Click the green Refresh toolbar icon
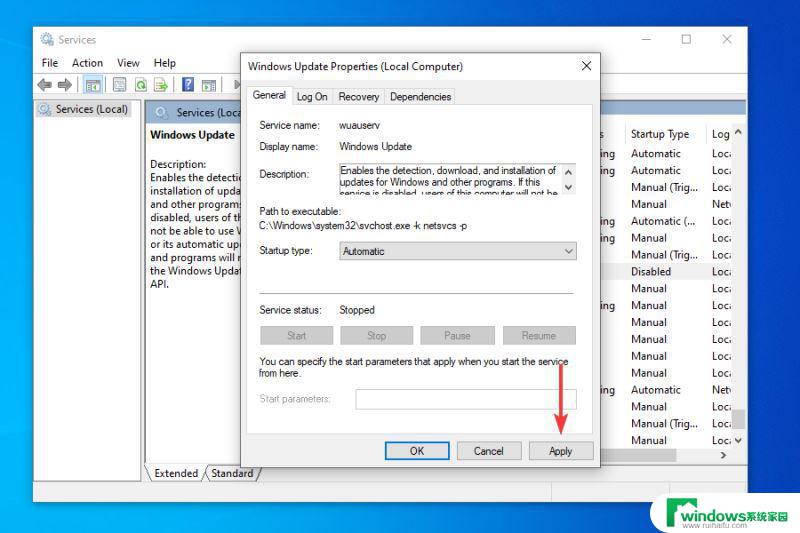Image resolution: width=800 pixels, height=533 pixels. (x=141, y=85)
